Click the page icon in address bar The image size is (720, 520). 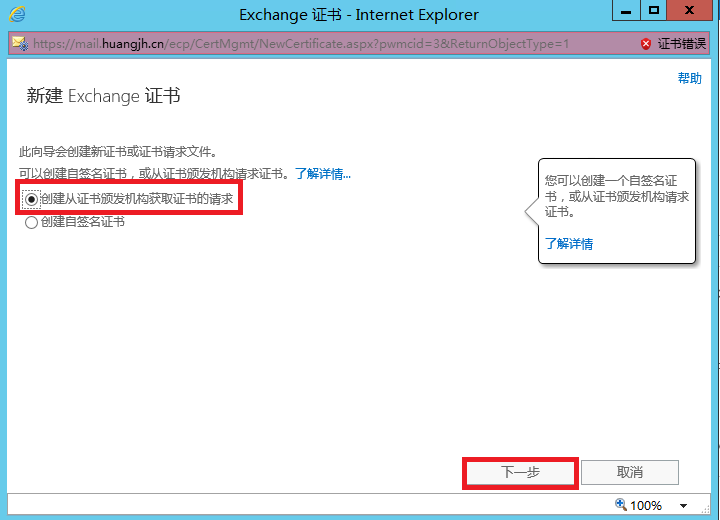pos(20,44)
